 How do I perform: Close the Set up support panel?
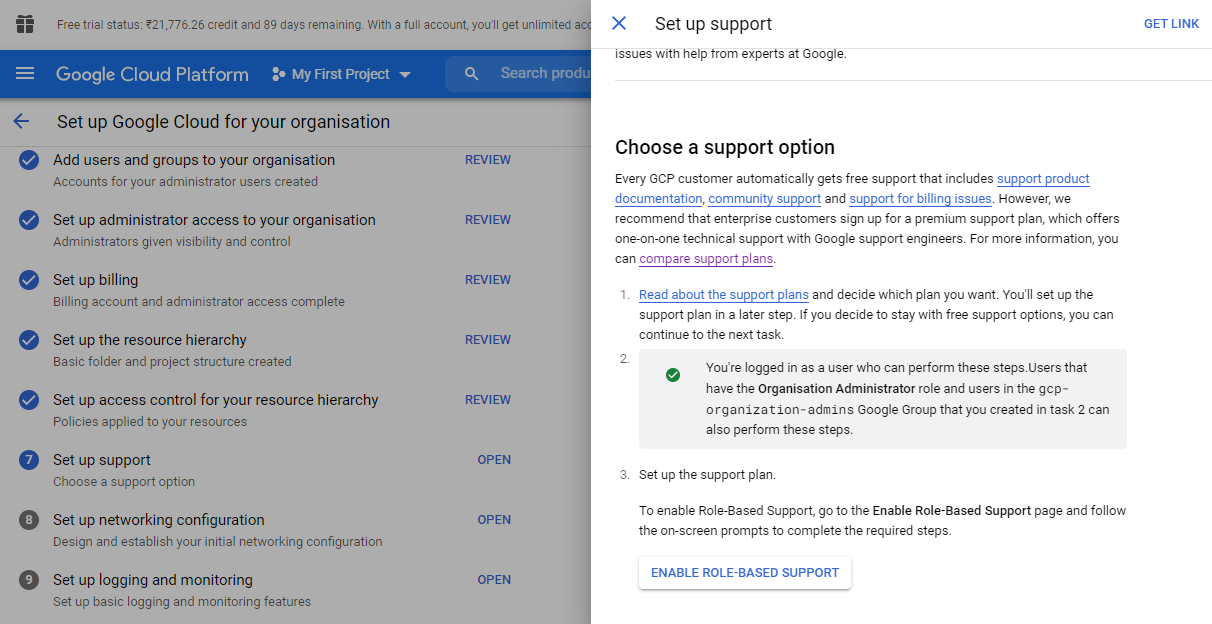pos(619,23)
